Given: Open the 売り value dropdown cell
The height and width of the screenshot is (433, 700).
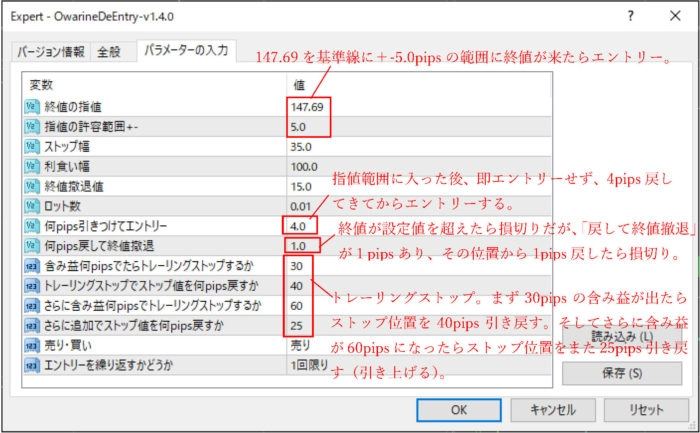Looking at the screenshot, I should (x=419, y=346).
